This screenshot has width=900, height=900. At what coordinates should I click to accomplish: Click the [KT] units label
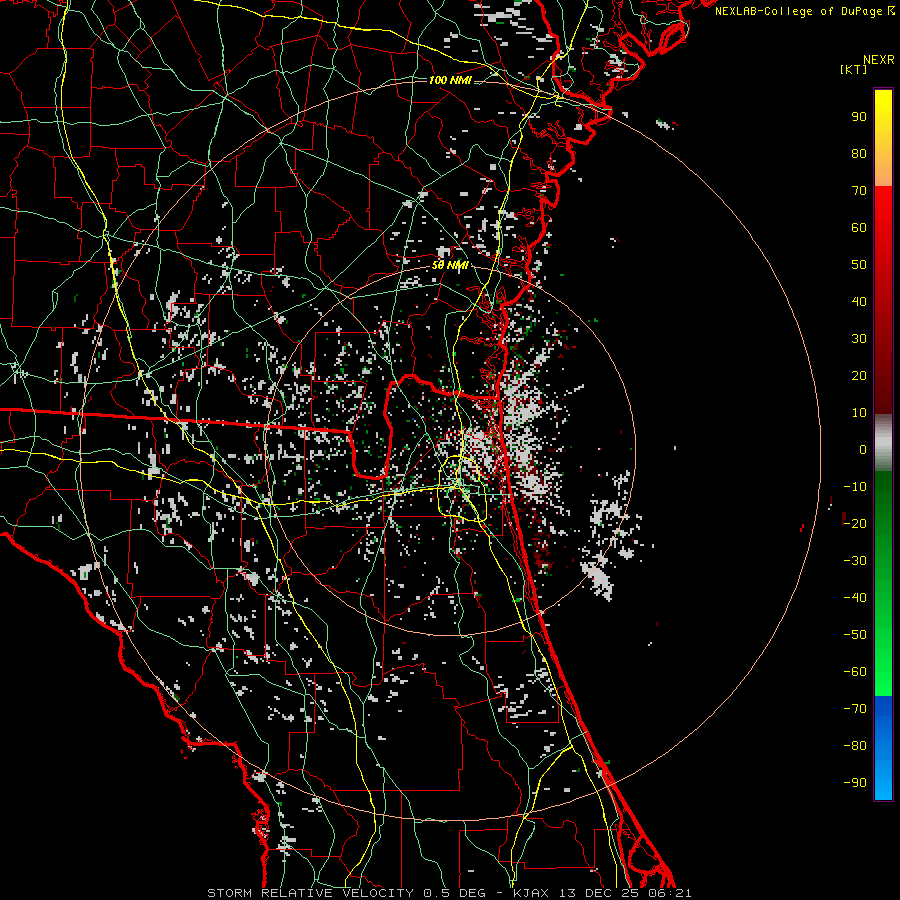[853, 69]
